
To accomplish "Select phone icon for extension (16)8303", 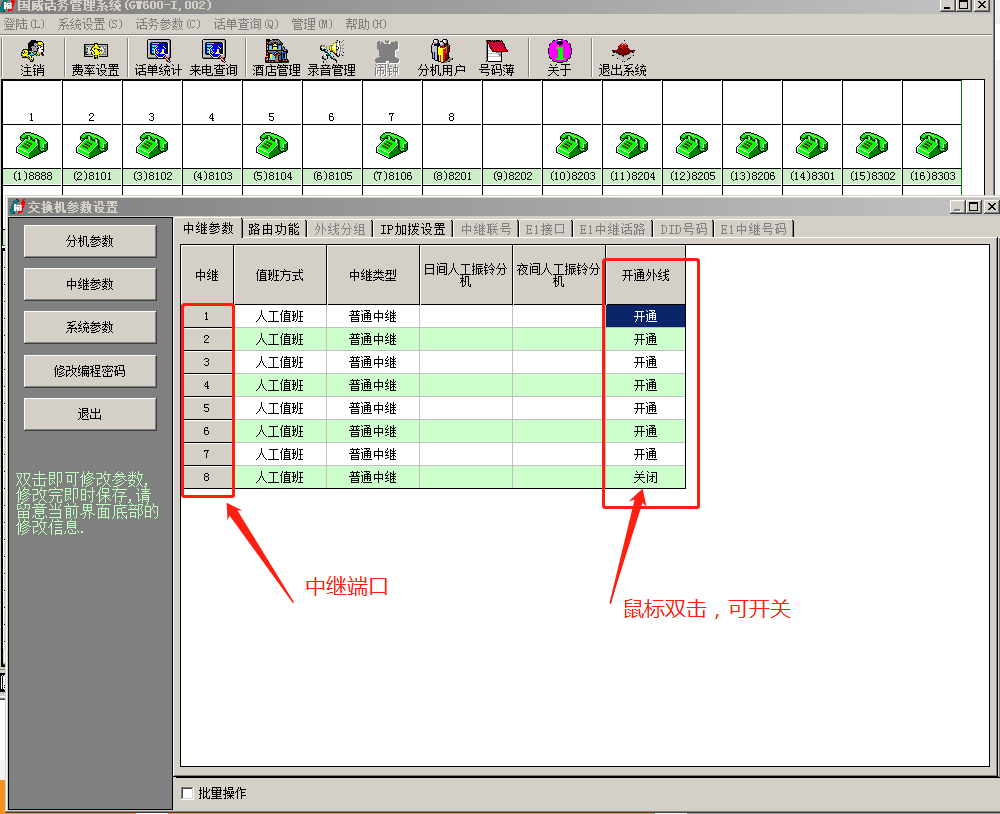I will (932, 145).
